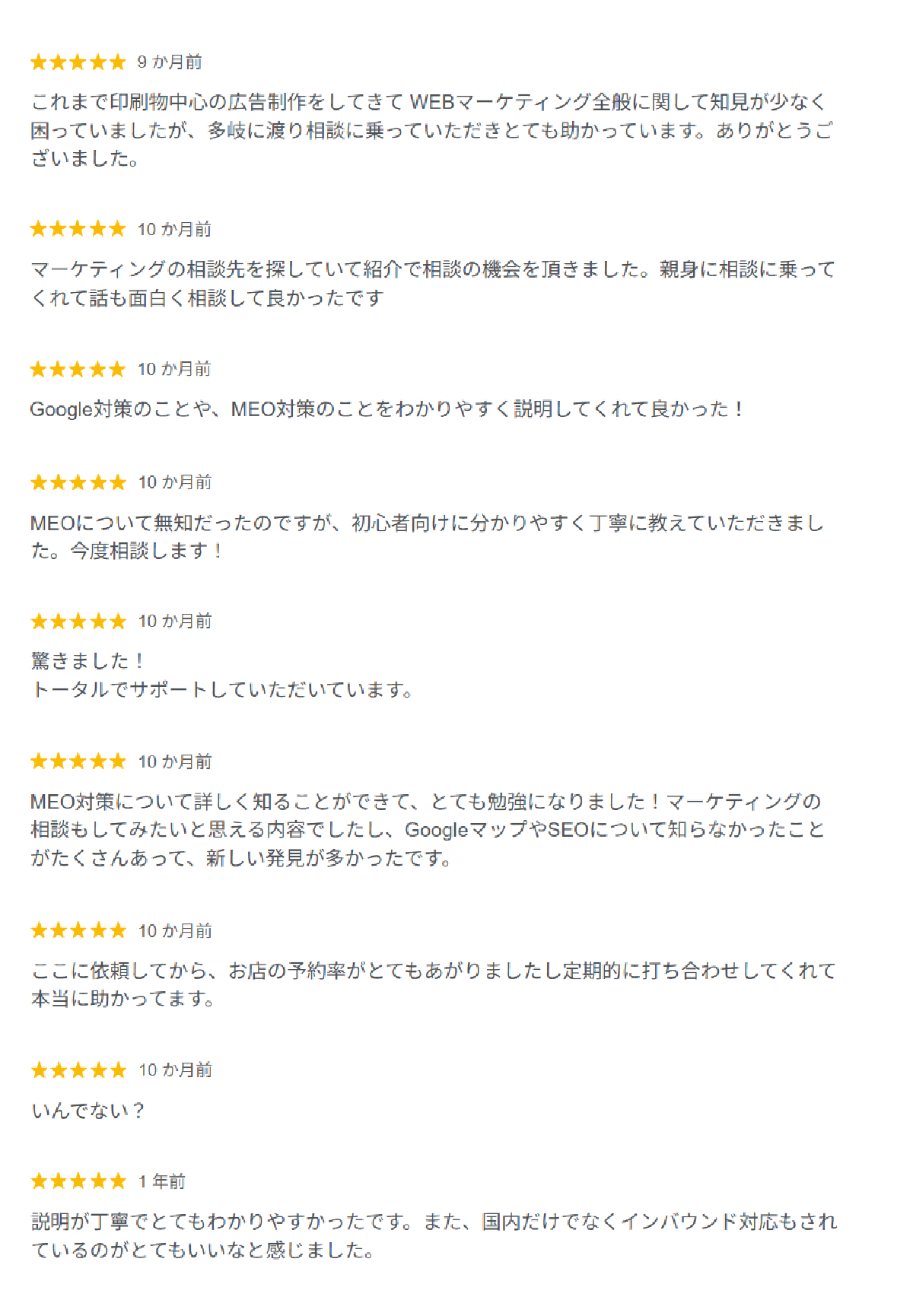Image resolution: width=913 pixels, height=1316 pixels.
Task: Select the review text "いんでない？"
Action: point(87,1111)
